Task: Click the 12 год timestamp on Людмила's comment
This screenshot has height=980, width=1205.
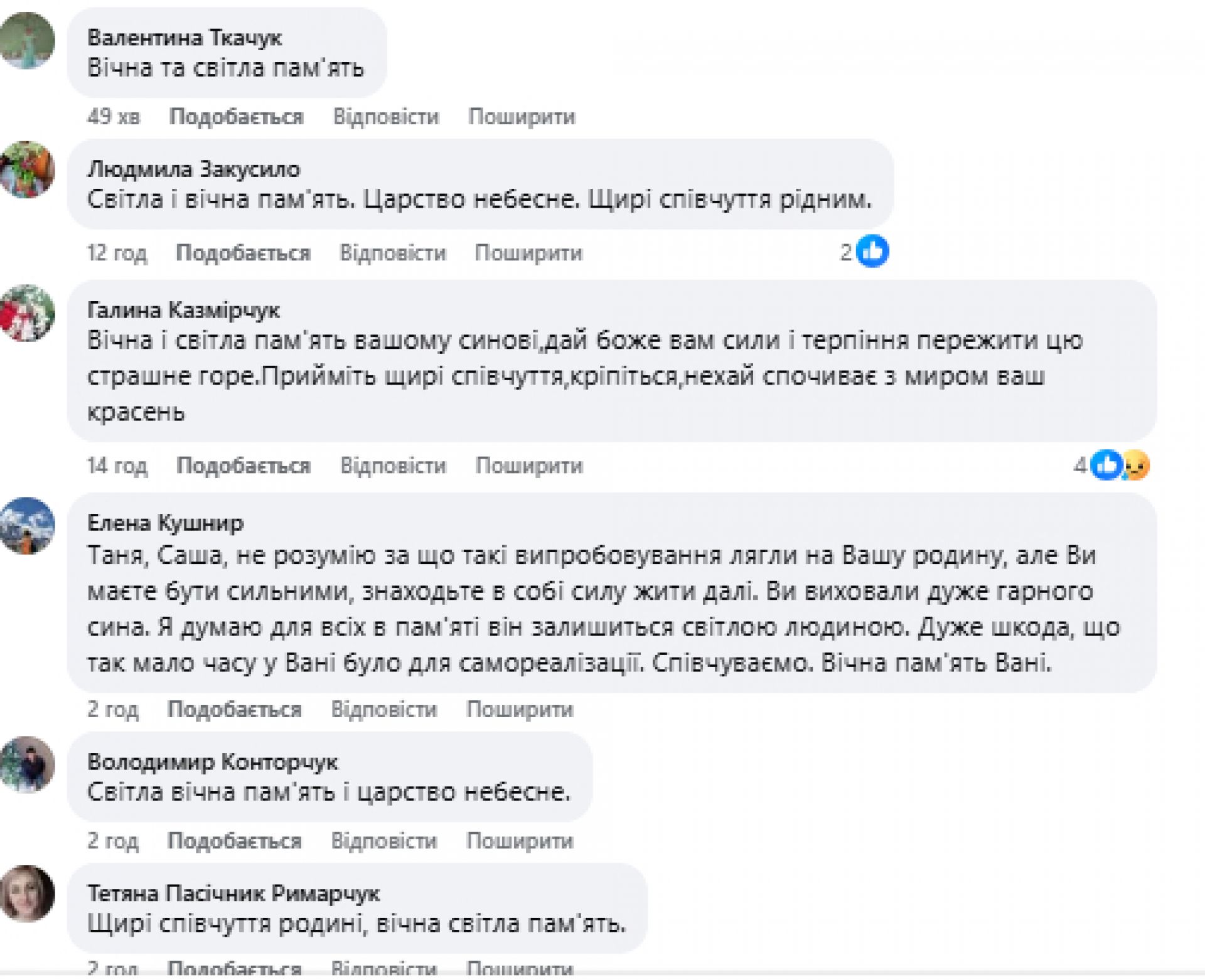Action: 117,253
